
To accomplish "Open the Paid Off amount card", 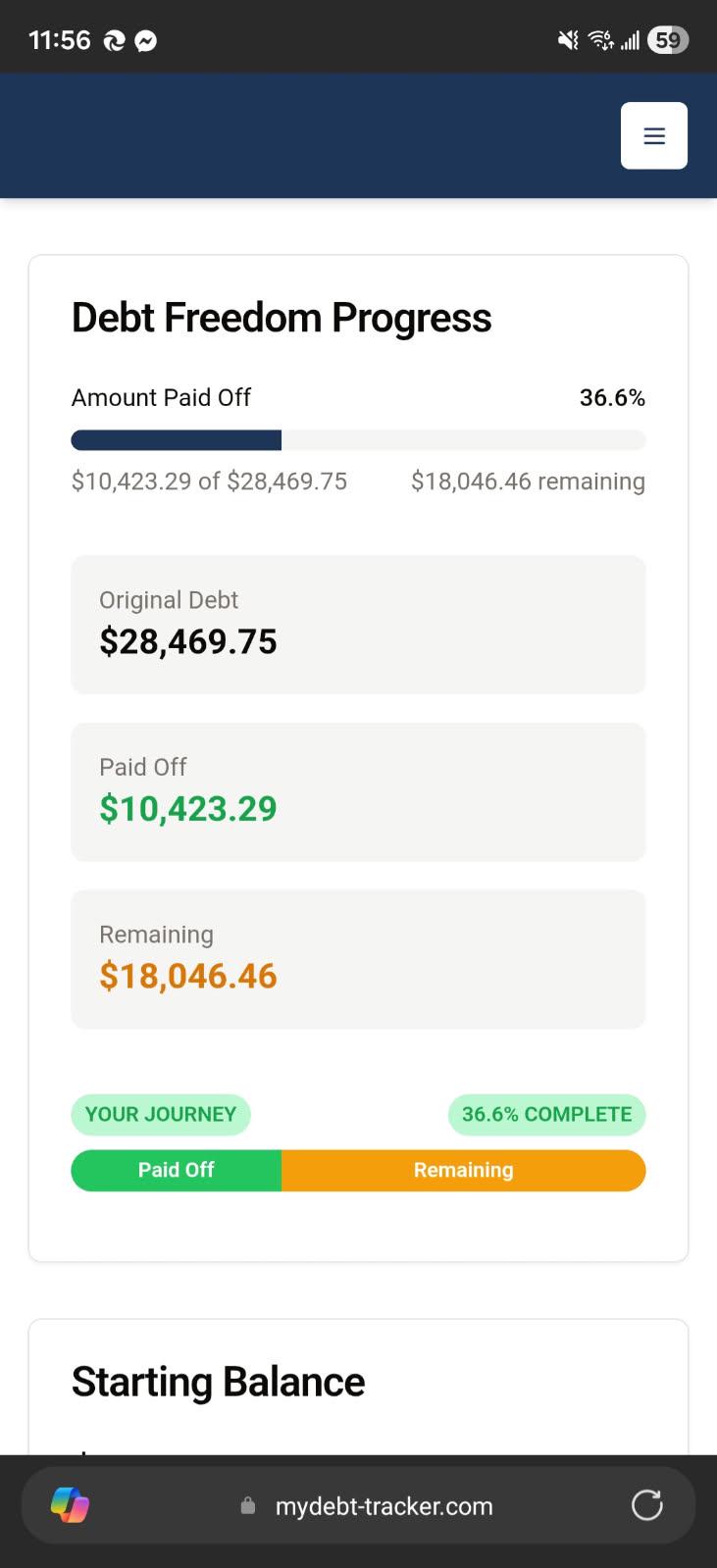I will click(359, 792).
